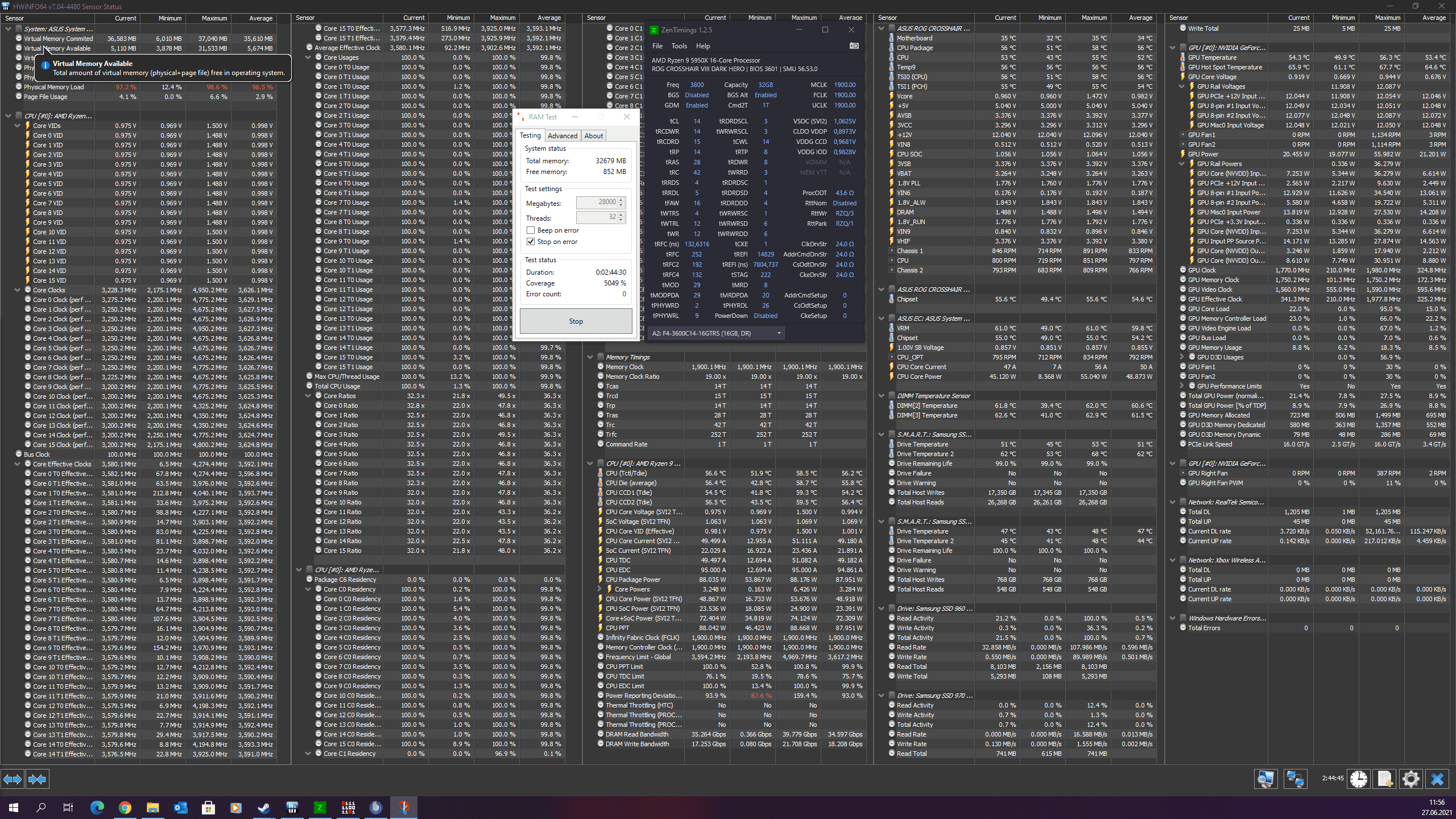1456x819 pixels.
Task: Open Task View on taskbar
Action: tap(68, 807)
